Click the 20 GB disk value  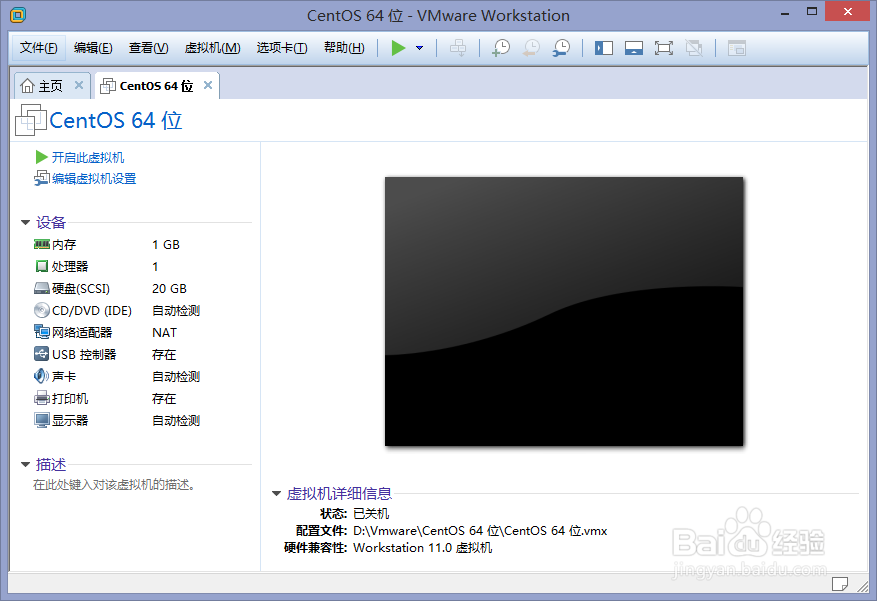pos(169,289)
